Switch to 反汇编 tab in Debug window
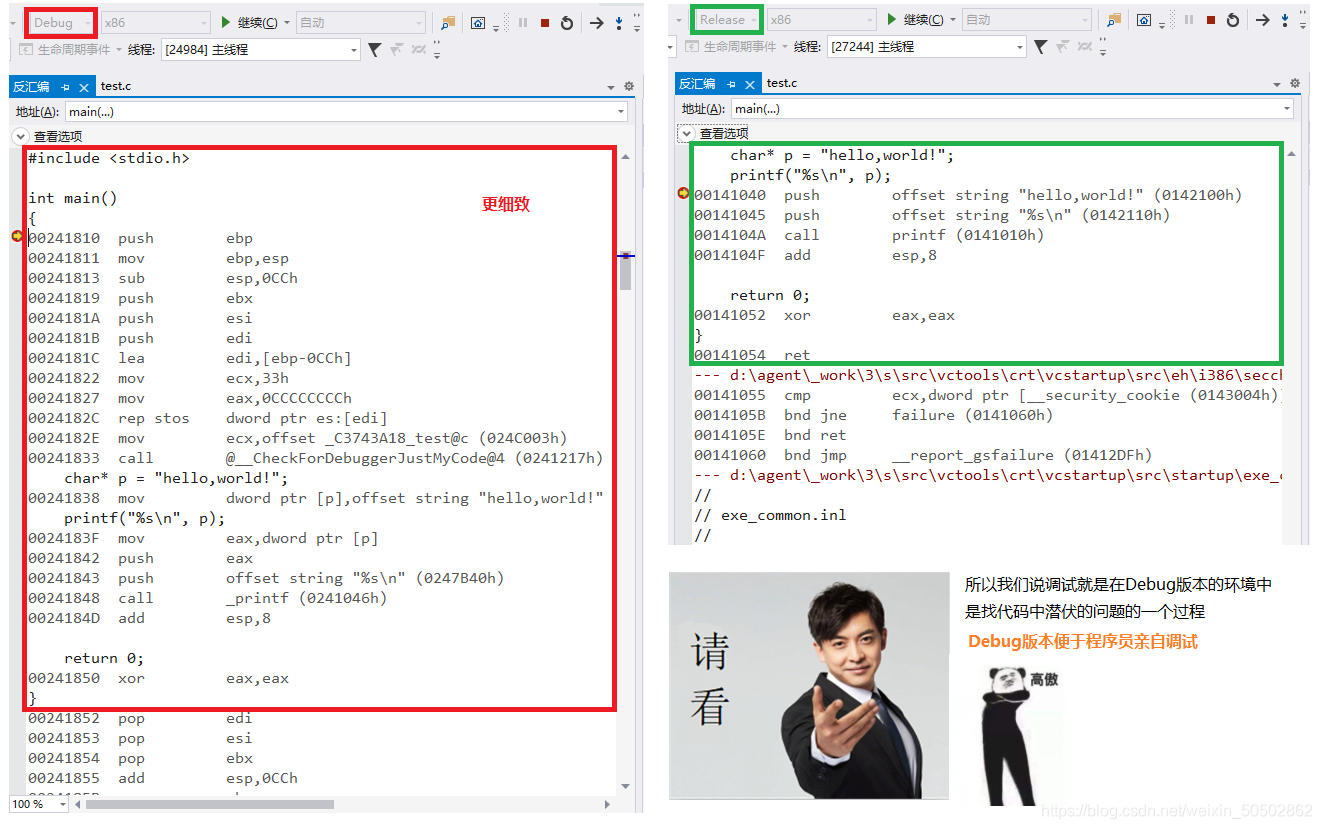1322x829 pixels. click(31, 87)
